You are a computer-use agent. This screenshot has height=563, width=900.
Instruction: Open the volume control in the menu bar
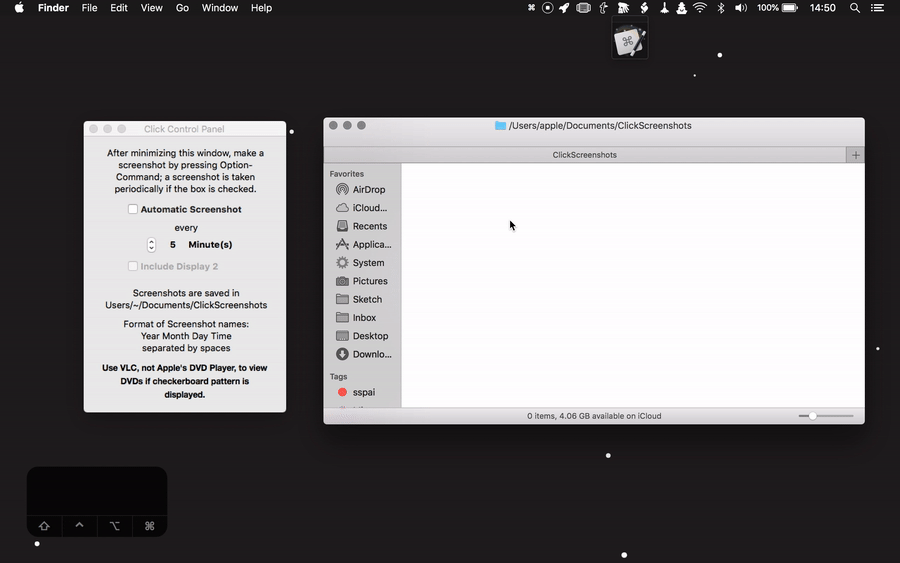[740, 8]
